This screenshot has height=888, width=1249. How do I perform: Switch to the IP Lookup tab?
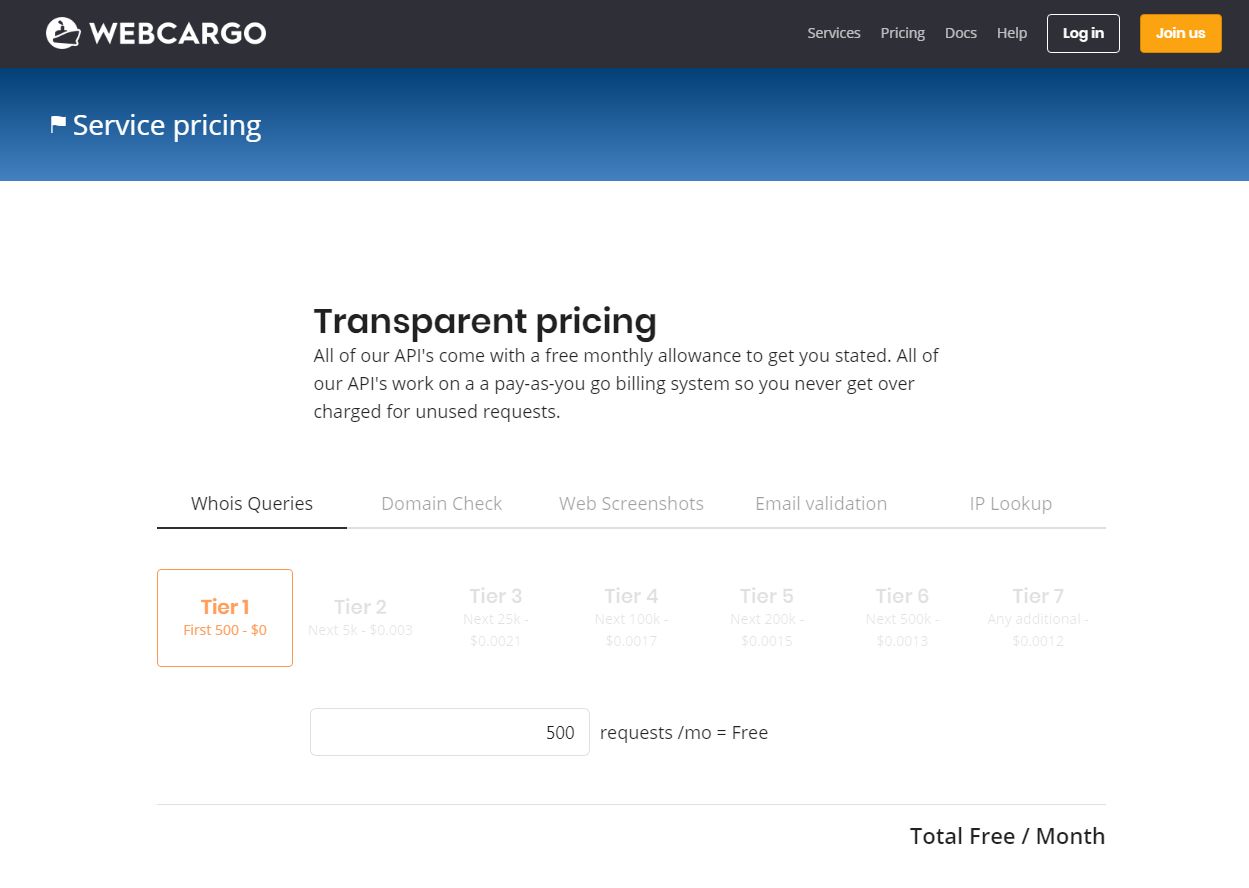1010,503
